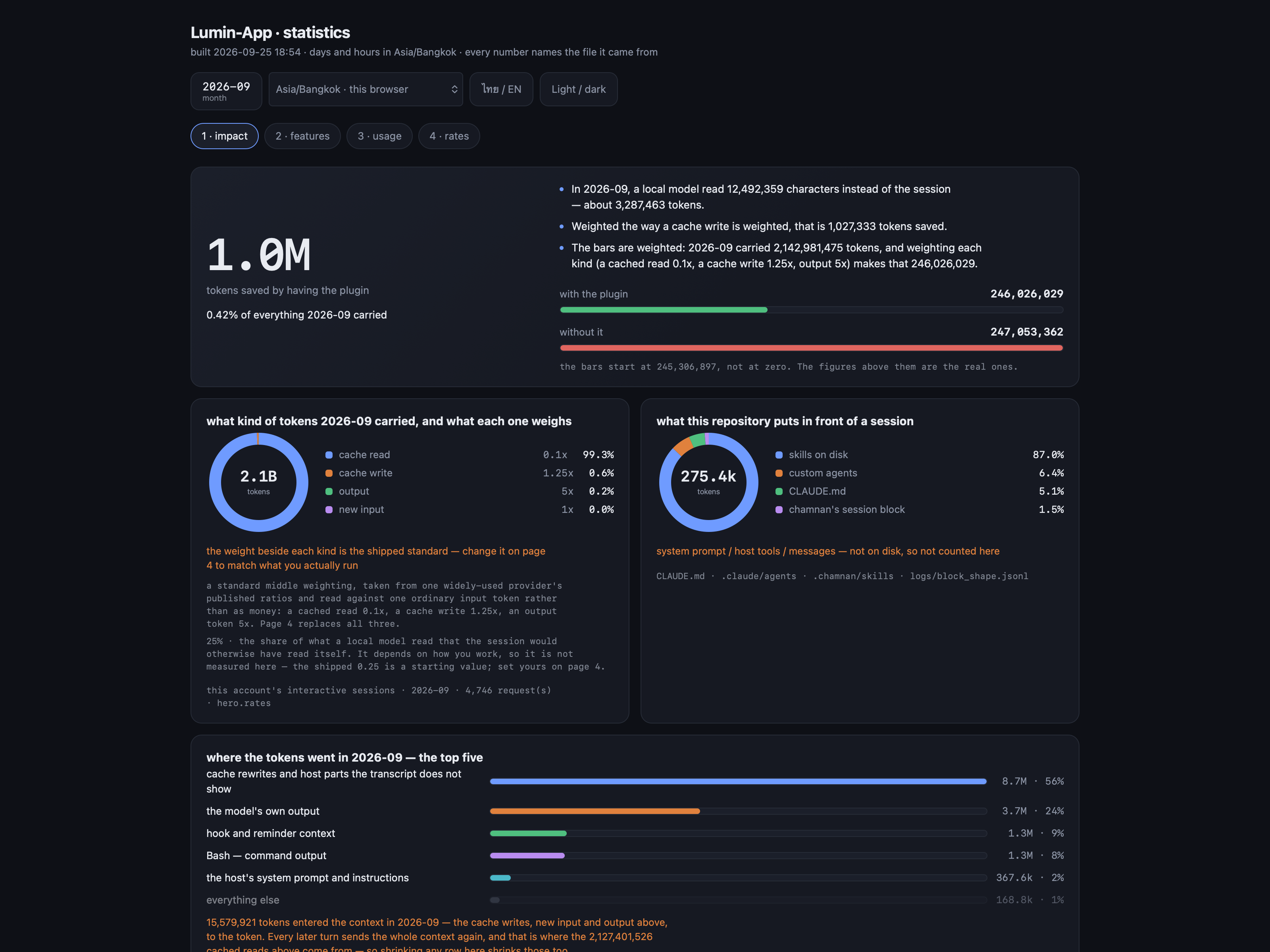
Task: Click the green 'with the plugin' bar
Action: coord(664,310)
